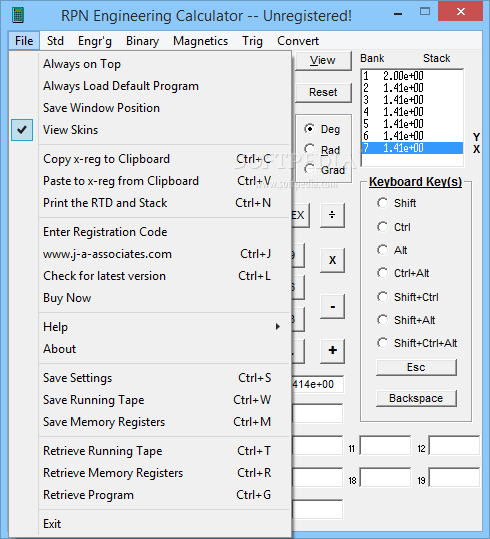Screen dimensions: 490x539
Task: Select the Rad angle mode
Action: coord(322,150)
